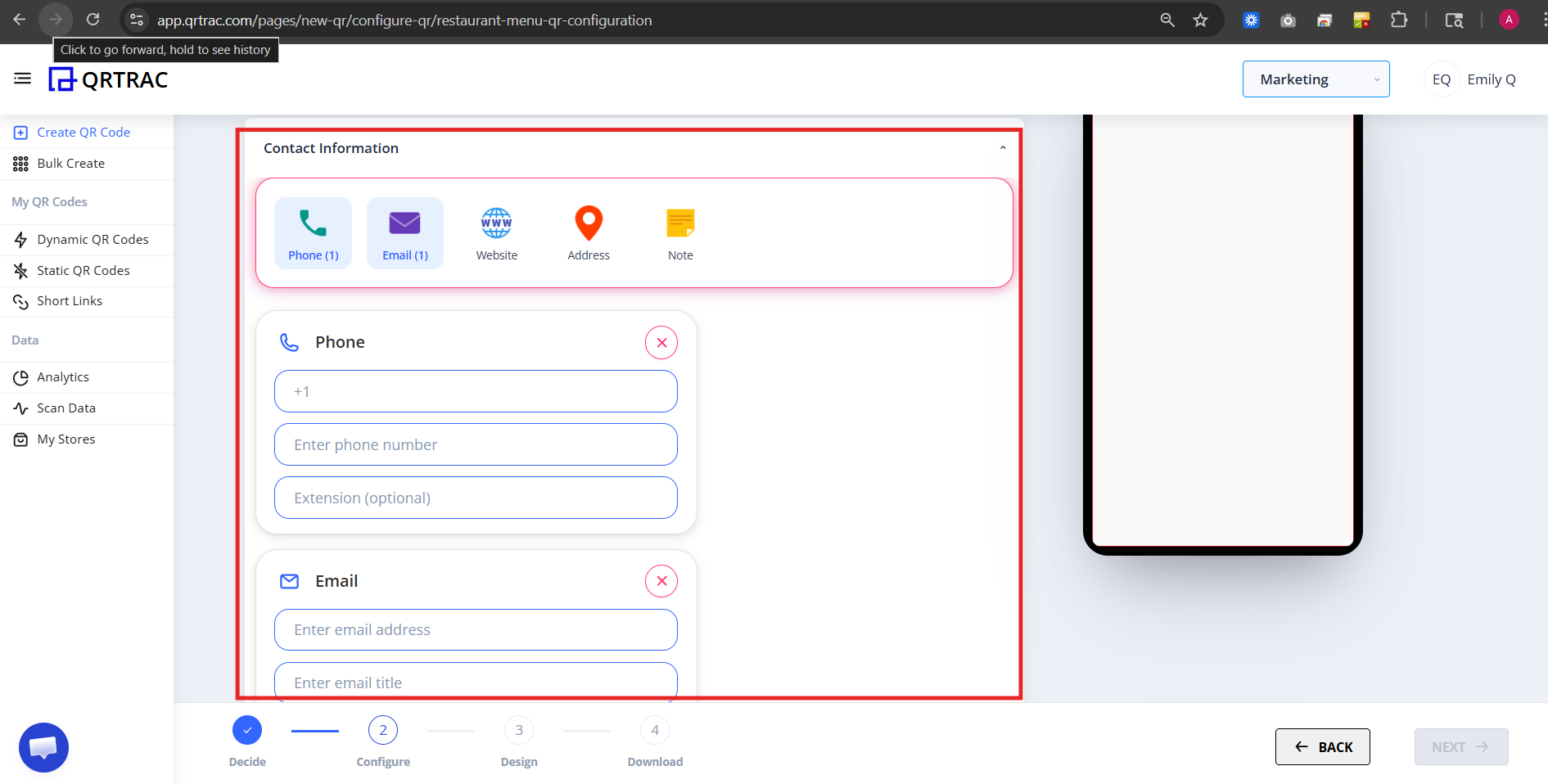Open the Design step in the stepper
This screenshot has height=784, width=1548.
pyautogui.click(x=518, y=729)
